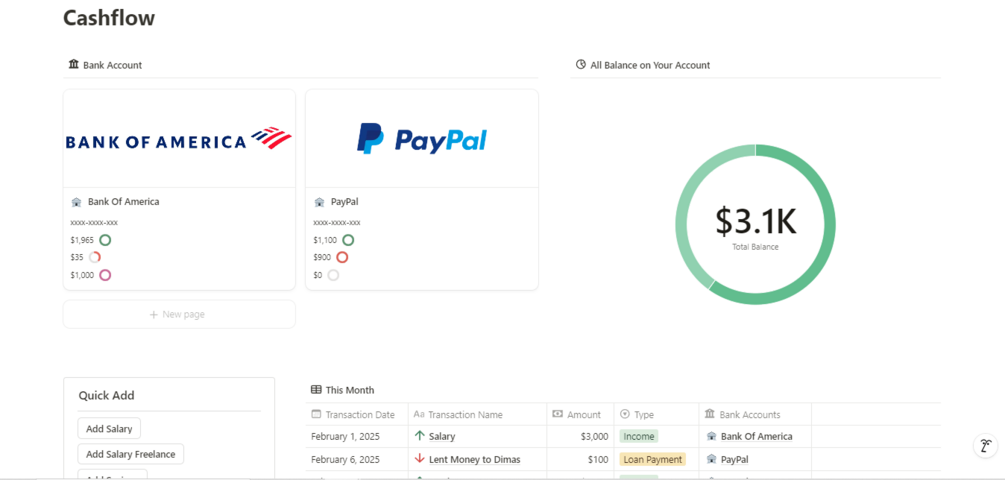Click the select icon in Type column header
Image resolution: width=1005 pixels, height=480 pixels.
pyautogui.click(x=626, y=414)
